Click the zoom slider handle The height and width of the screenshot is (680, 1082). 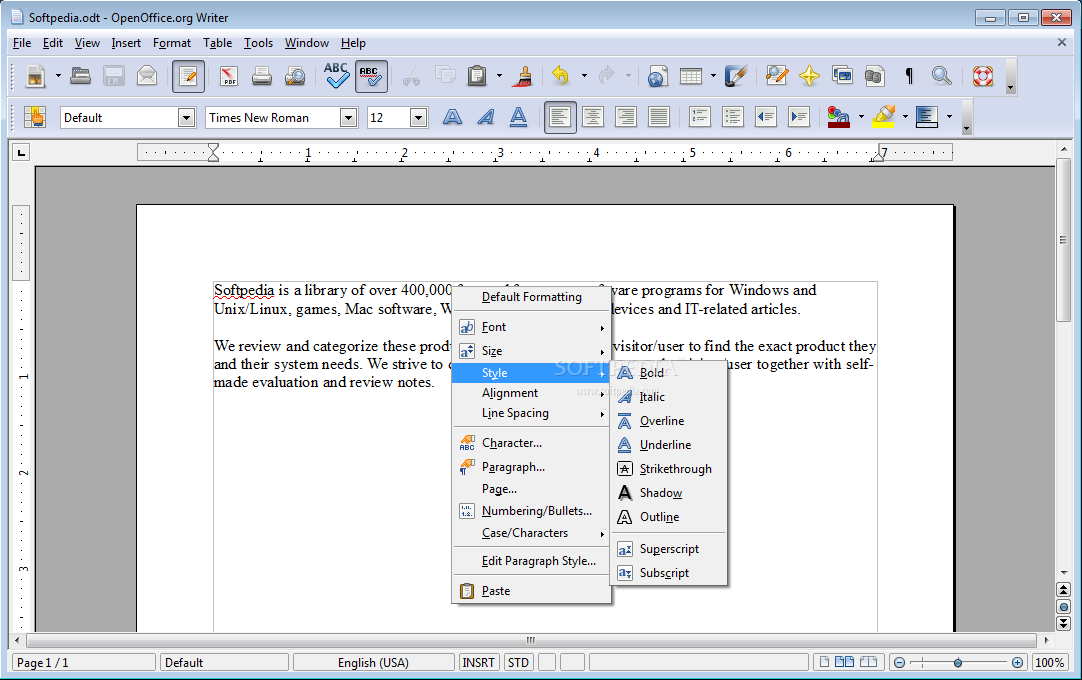tap(958, 663)
